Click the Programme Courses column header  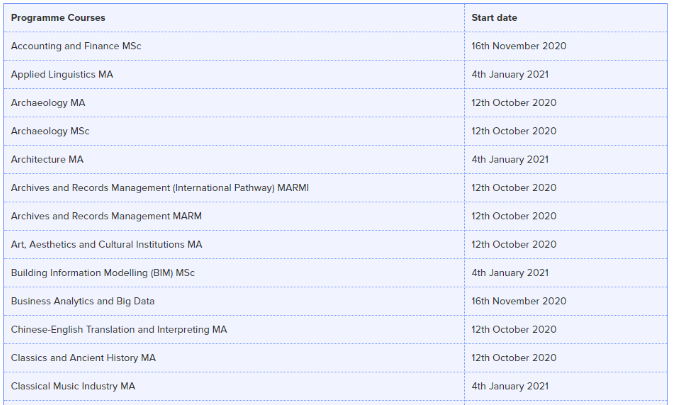coord(58,18)
